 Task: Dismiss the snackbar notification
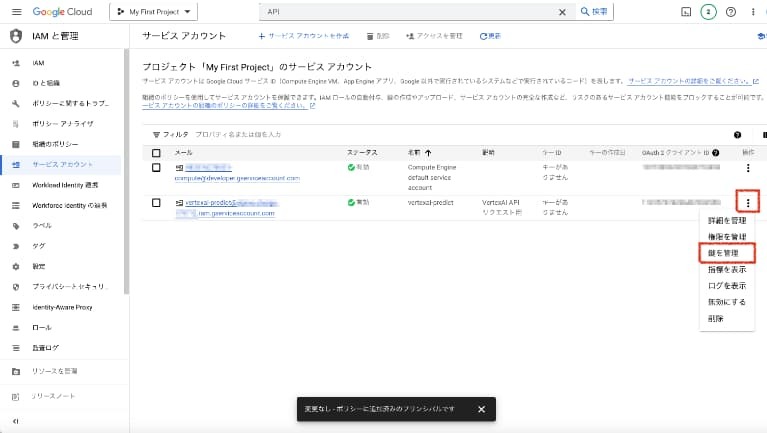click(x=481, y=409)
